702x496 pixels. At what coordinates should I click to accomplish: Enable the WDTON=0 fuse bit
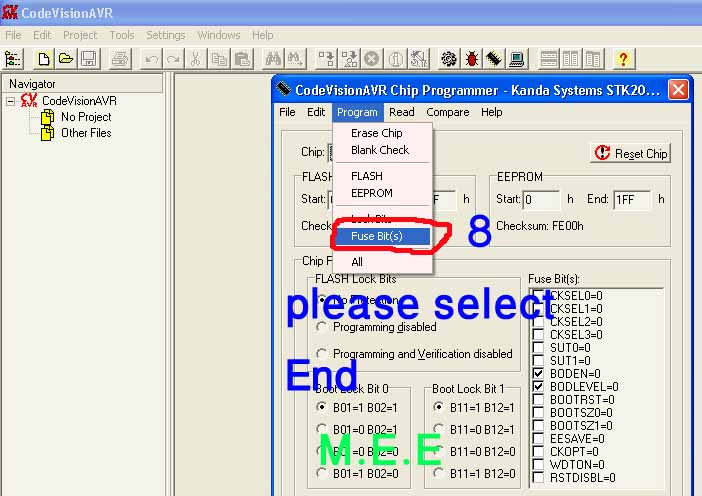click(x=538, y=464)
